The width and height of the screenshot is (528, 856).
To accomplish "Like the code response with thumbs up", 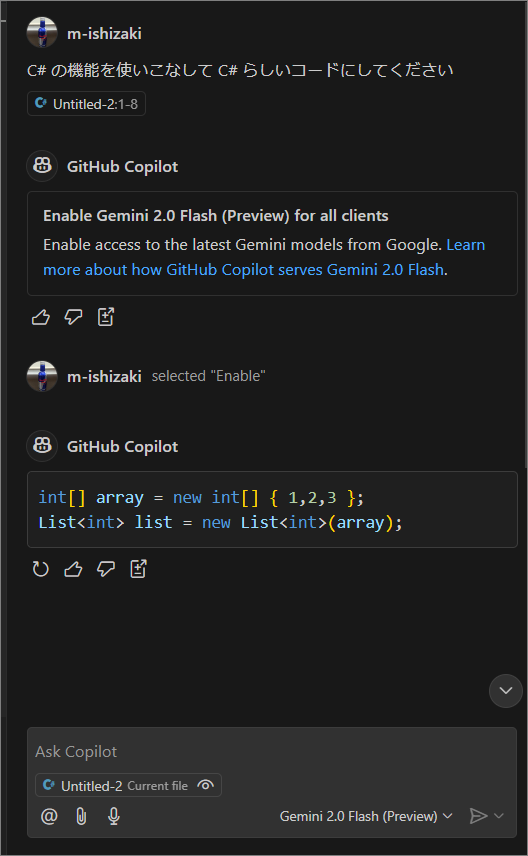I will (73, 569).
